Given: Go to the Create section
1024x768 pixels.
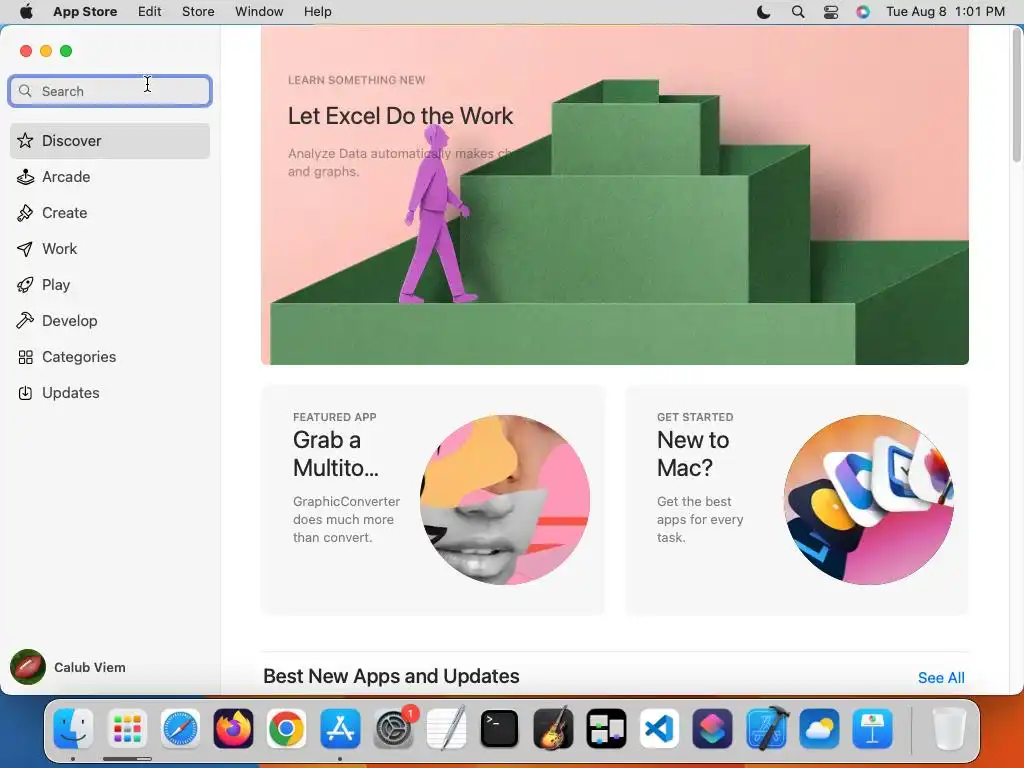Looking at the screenshot, I should tap(110, 213).
